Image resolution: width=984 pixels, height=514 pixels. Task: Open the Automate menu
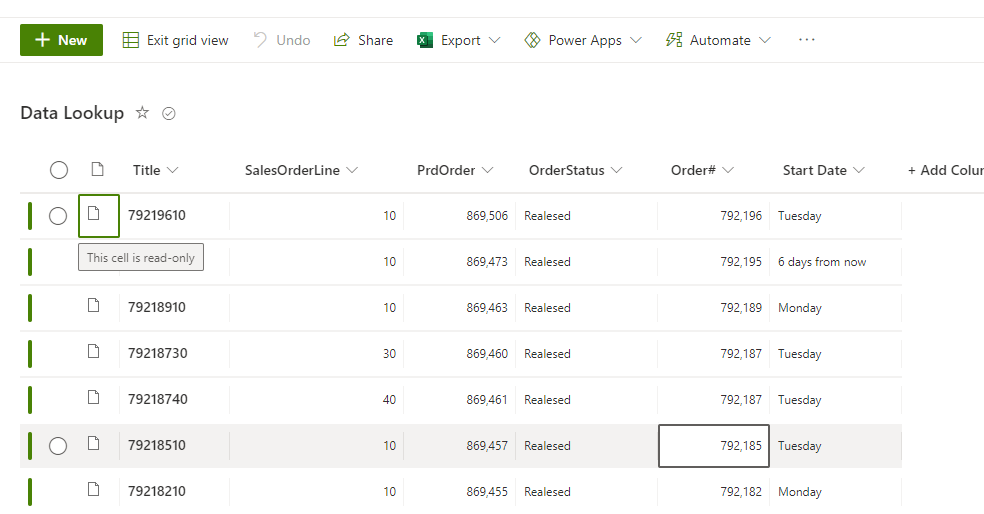719,40
